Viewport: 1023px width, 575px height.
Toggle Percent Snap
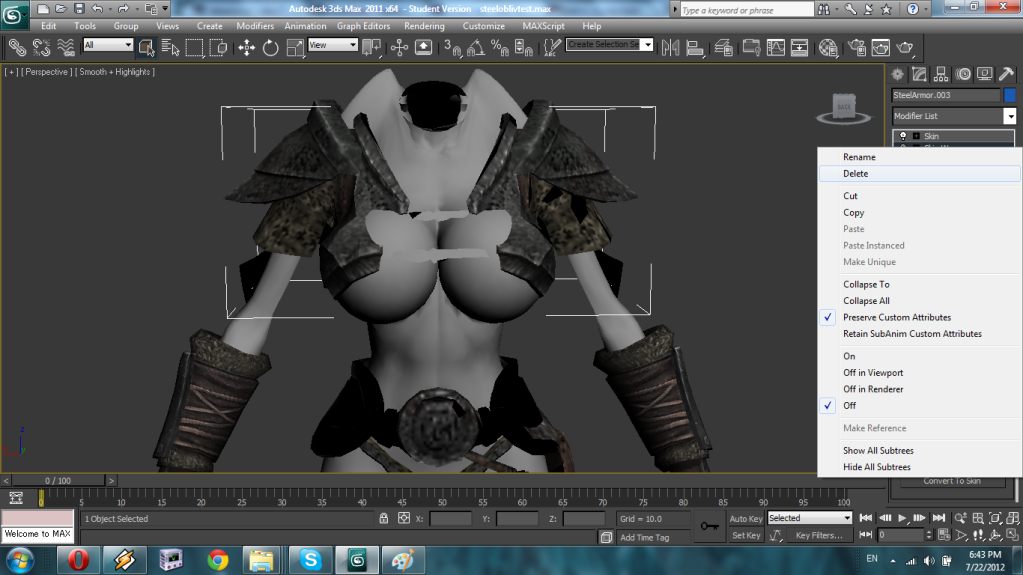500,48
